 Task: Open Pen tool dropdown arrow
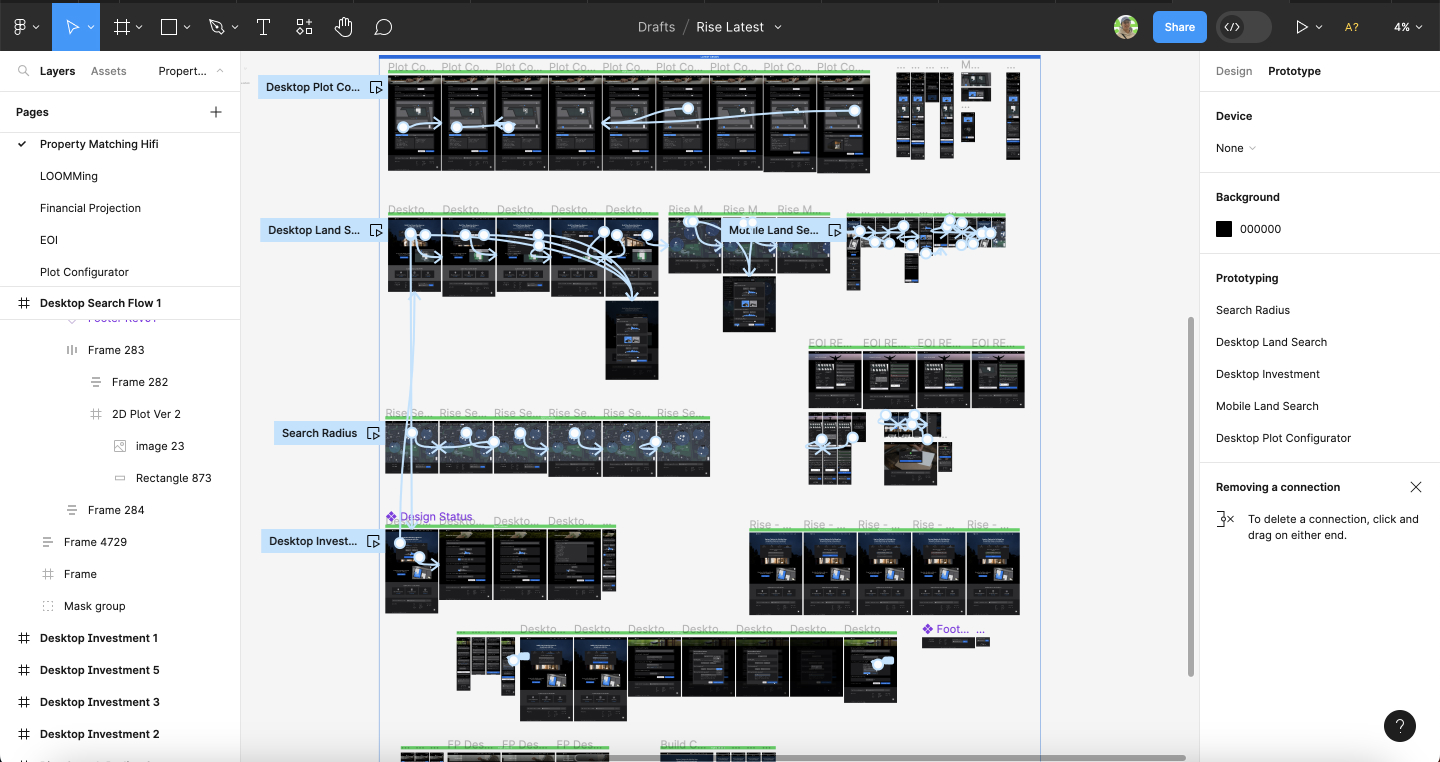point(234,27)
